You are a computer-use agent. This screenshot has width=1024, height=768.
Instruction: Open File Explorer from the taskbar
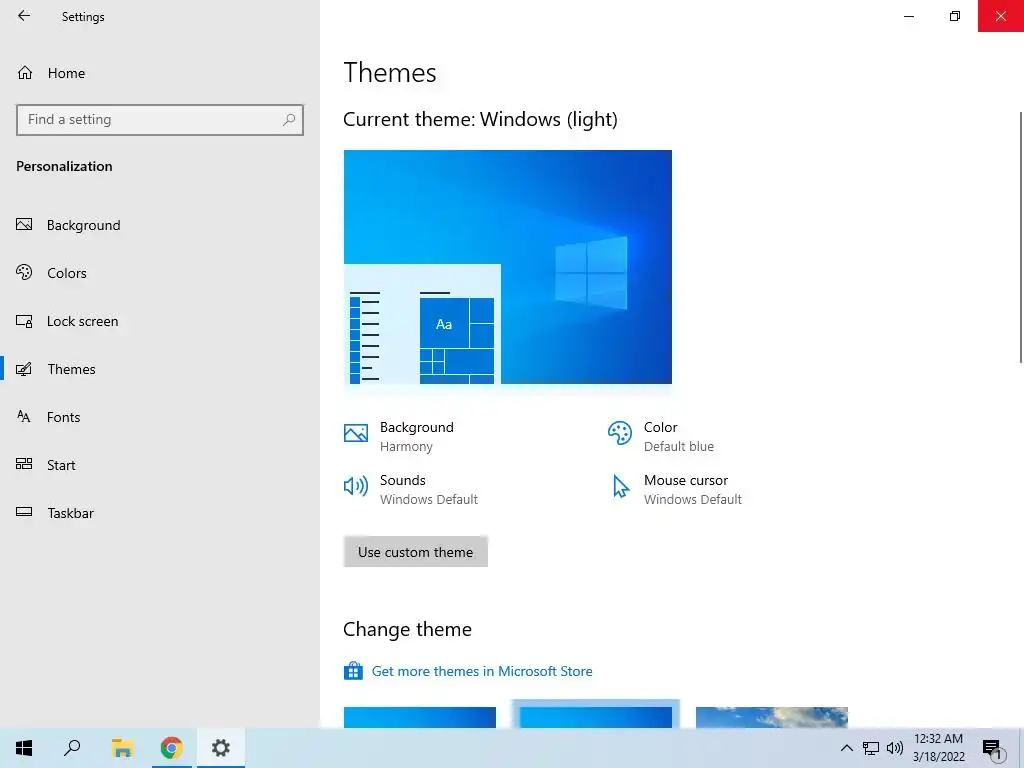(122, 748)
